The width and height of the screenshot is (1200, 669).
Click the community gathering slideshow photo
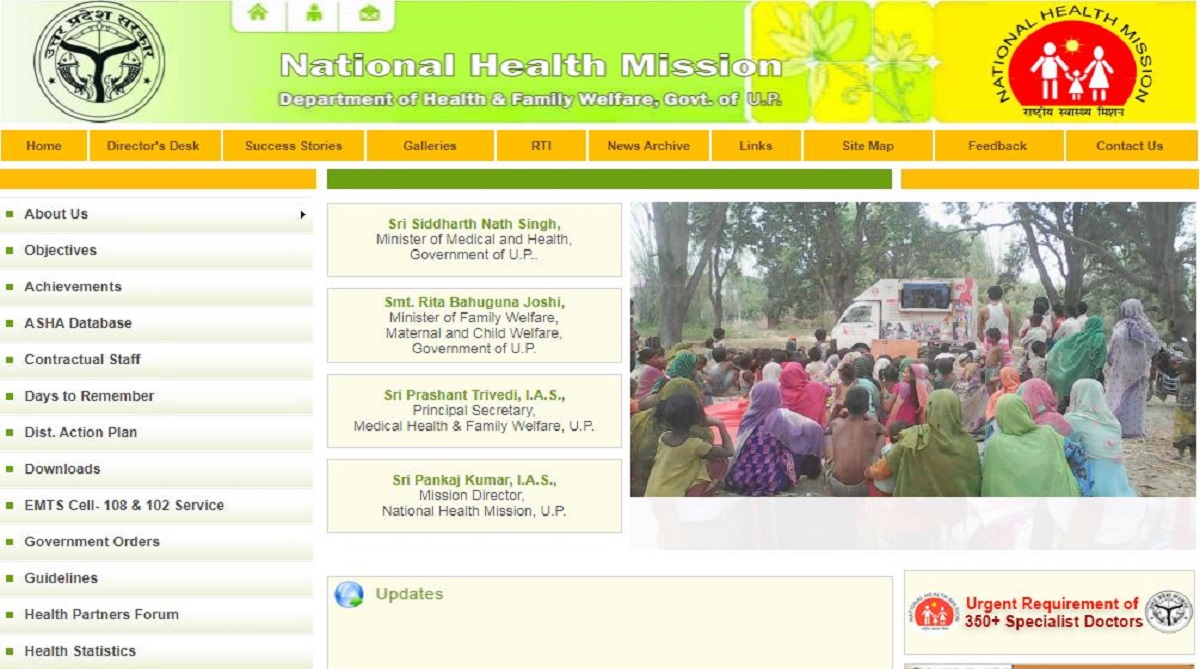912,350
